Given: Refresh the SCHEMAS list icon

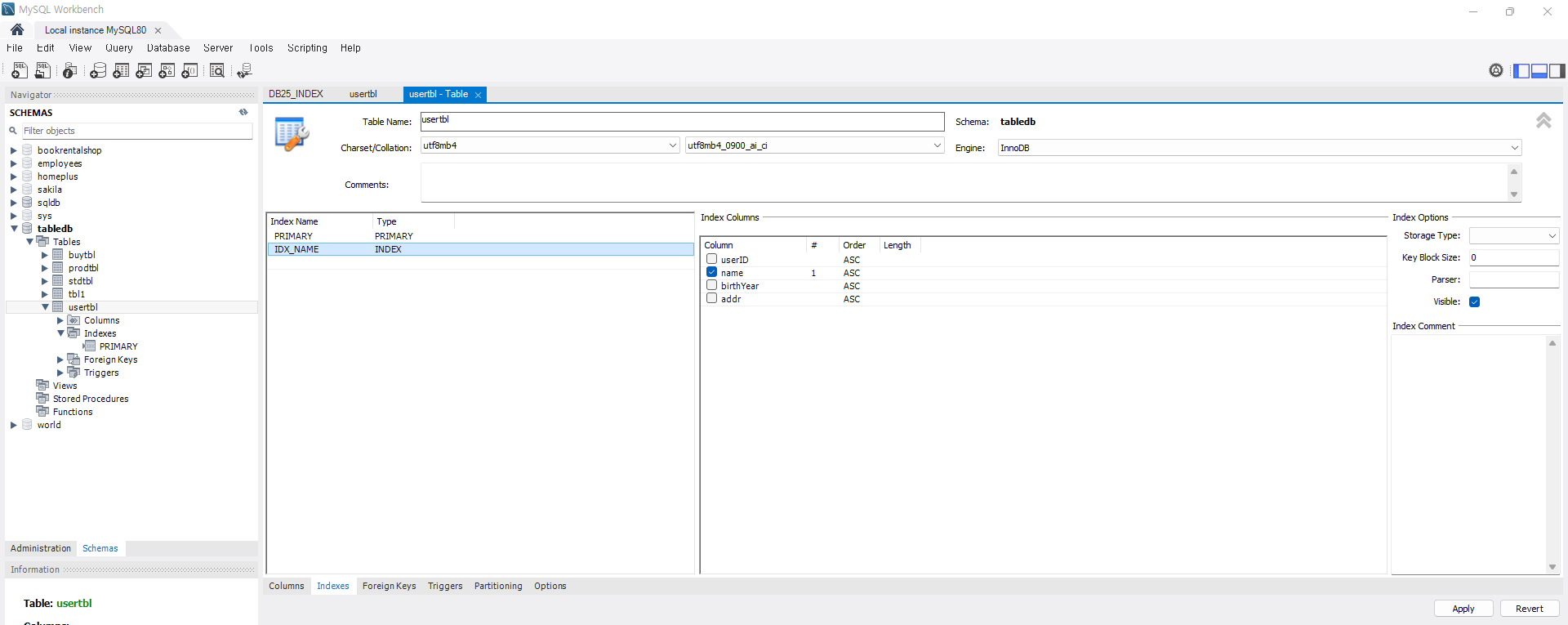Looking at the screenshot, I should click(243, 112).
